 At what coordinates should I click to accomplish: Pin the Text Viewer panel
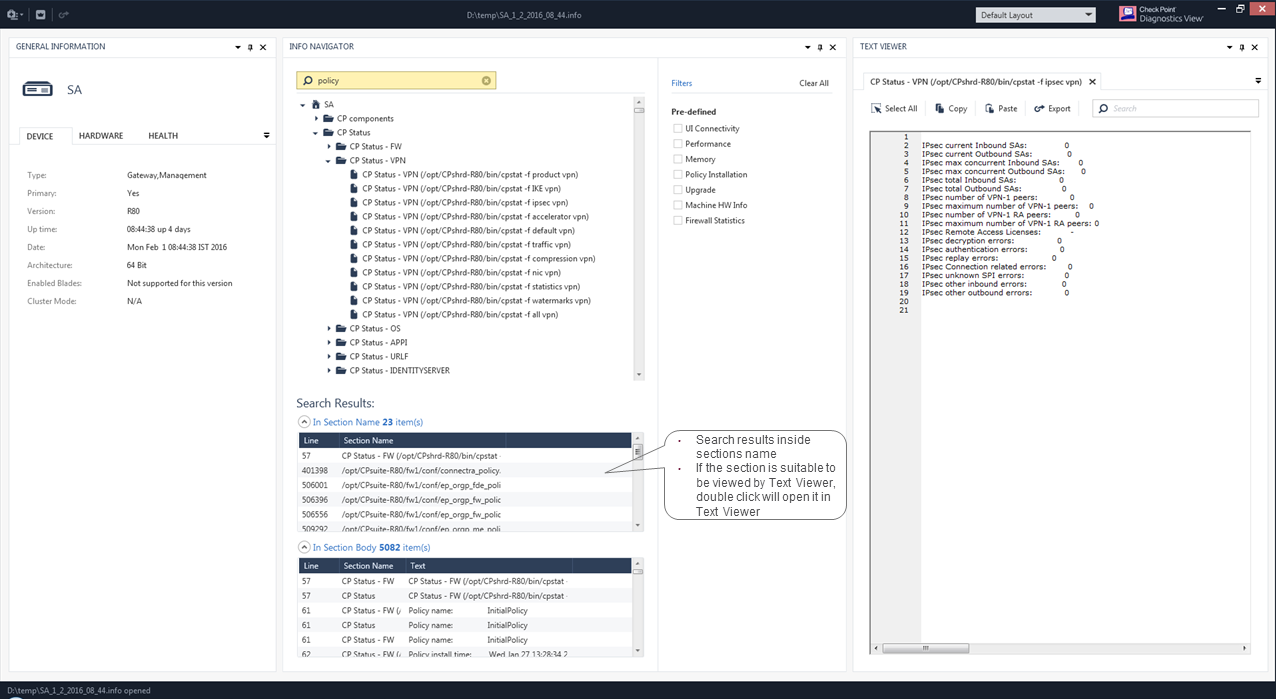(1244, 47)
